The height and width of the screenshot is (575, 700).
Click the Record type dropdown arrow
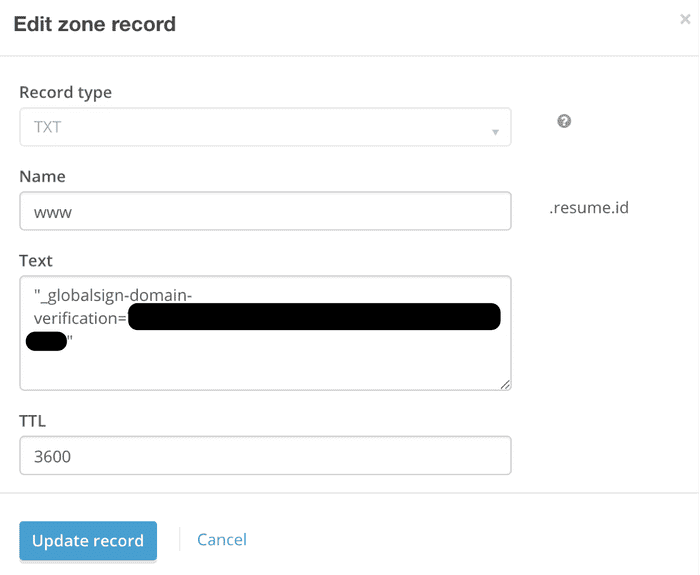[495, 132]
